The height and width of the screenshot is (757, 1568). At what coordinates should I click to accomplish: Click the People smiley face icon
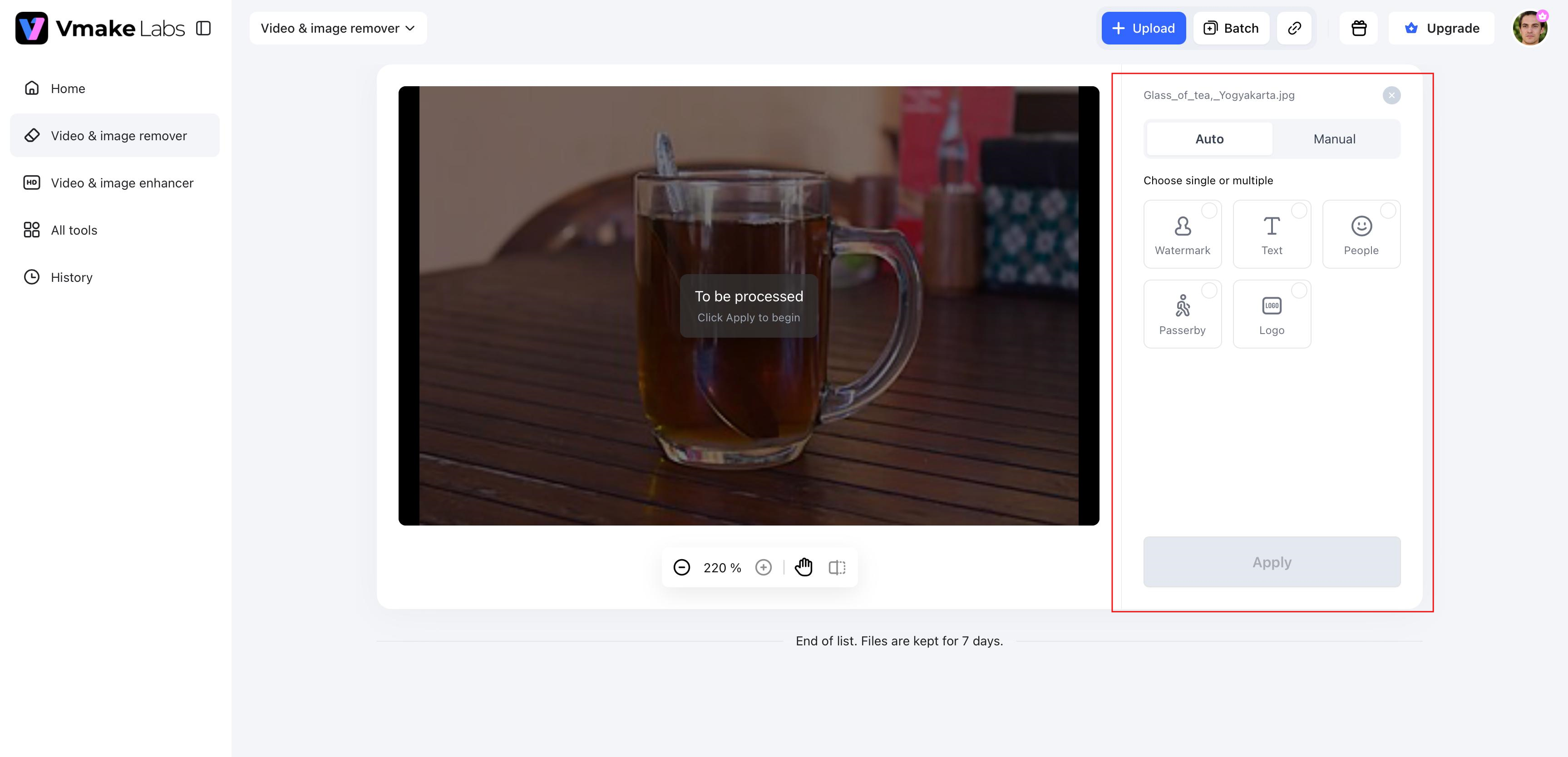[1361, 226]
